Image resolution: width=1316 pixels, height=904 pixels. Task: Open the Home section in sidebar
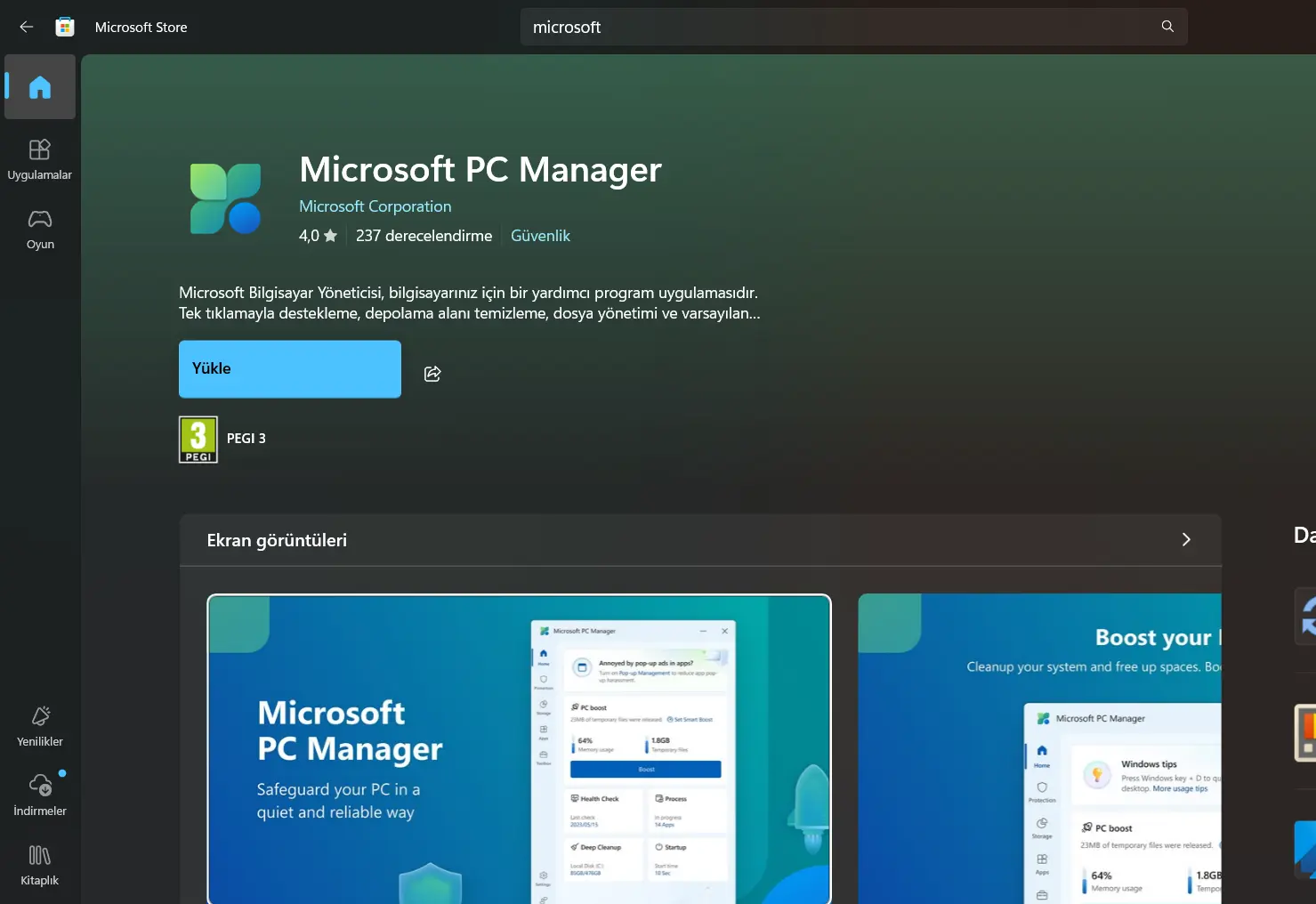(40, 87)
